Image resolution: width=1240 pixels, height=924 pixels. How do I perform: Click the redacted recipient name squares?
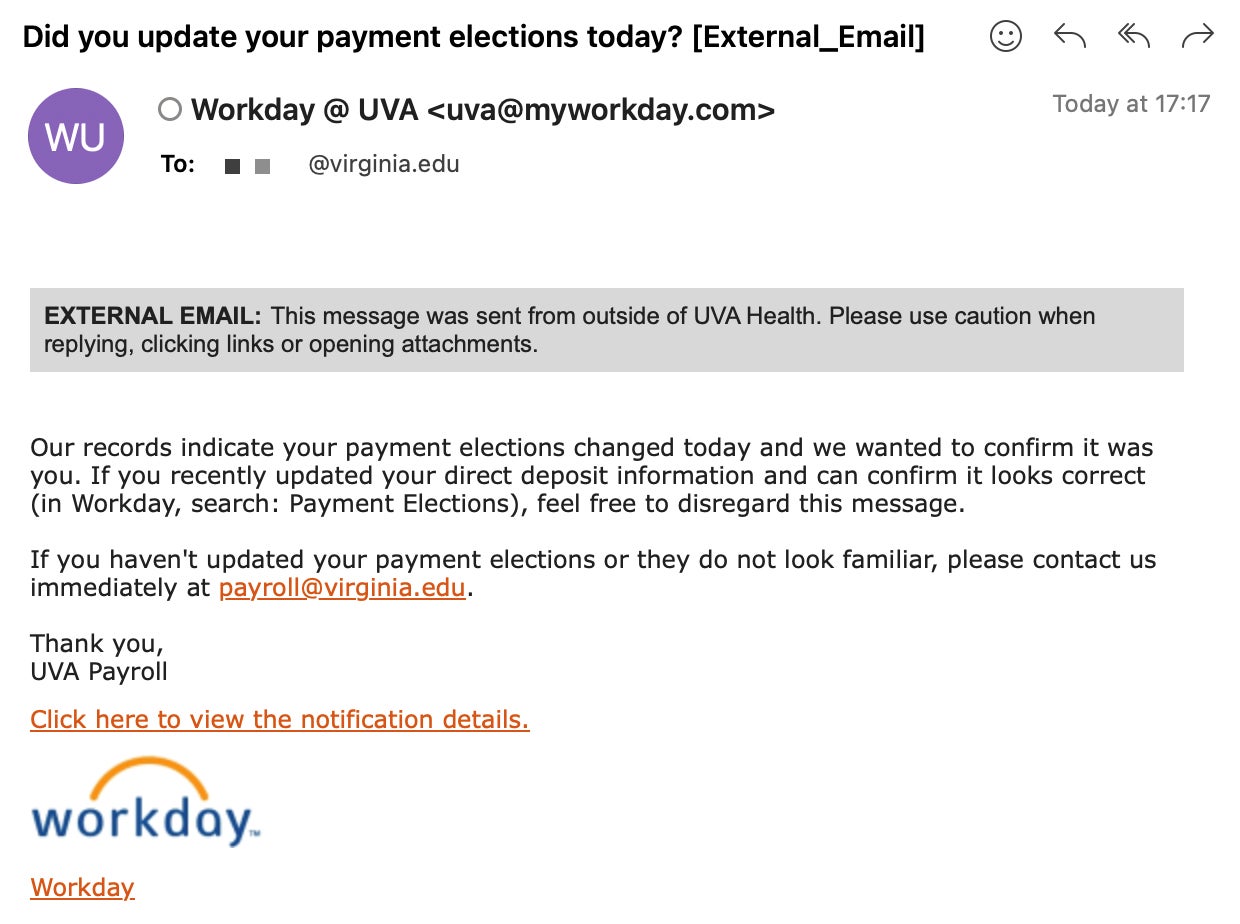[x=247, y=166]
